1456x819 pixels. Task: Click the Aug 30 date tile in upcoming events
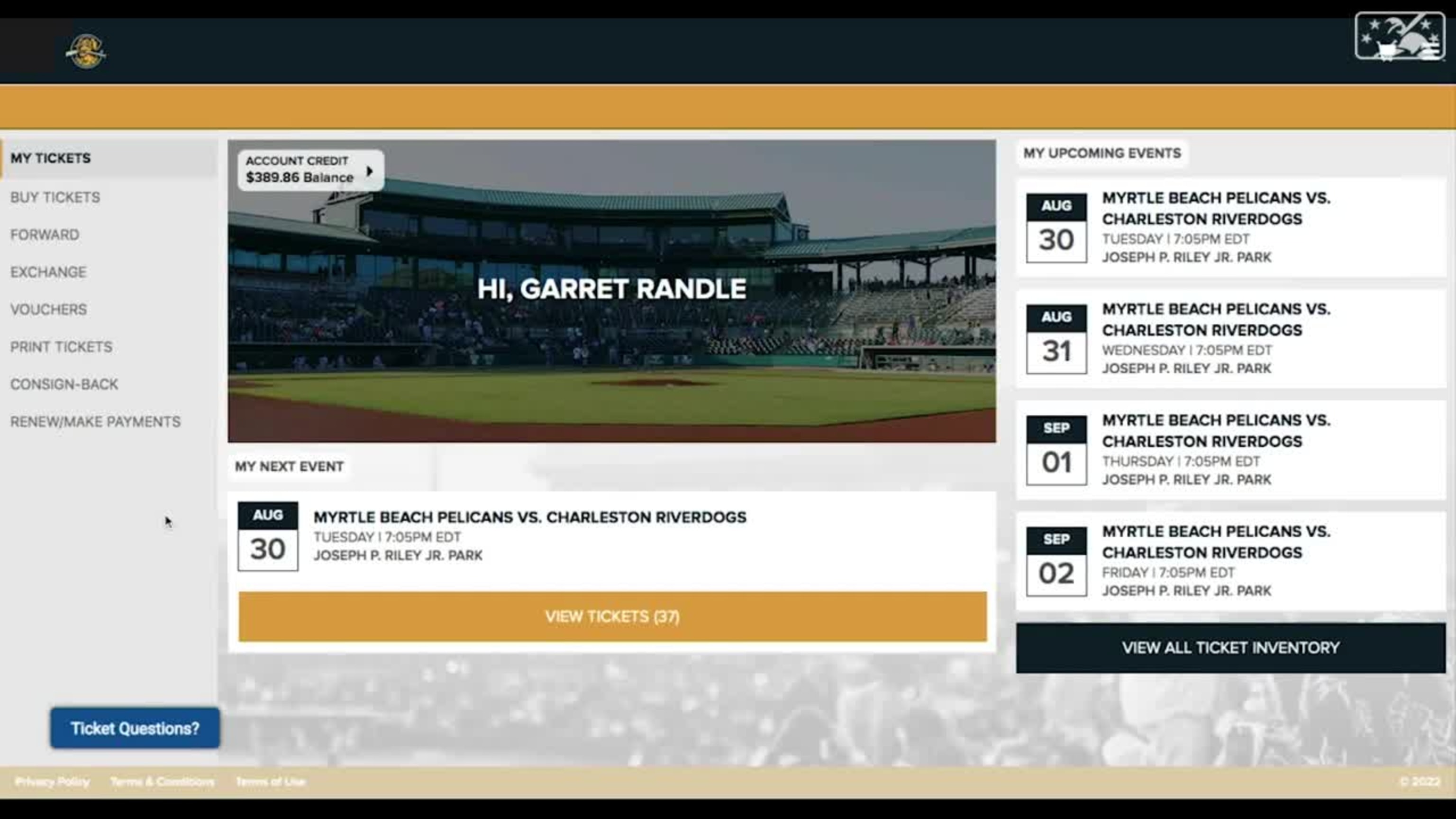[x=1056, y=228]
